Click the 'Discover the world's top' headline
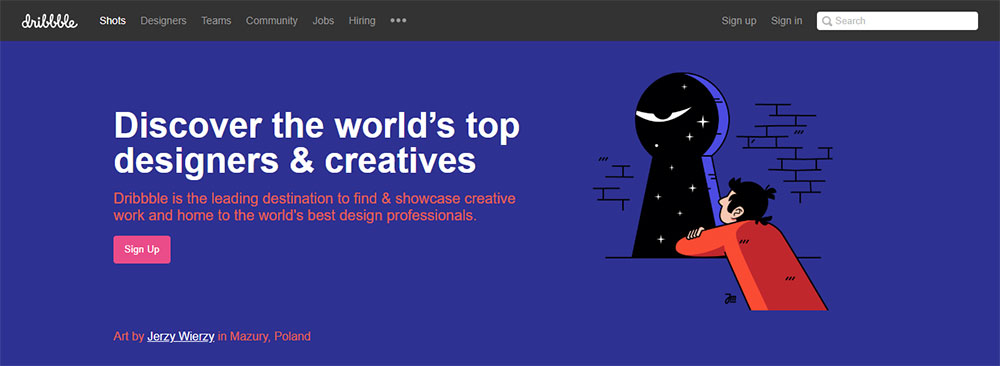 coord(317,125)
